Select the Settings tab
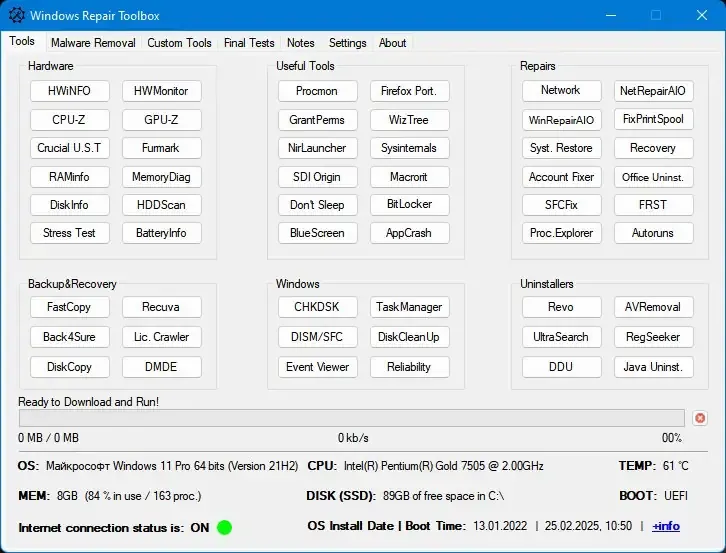 347,43
